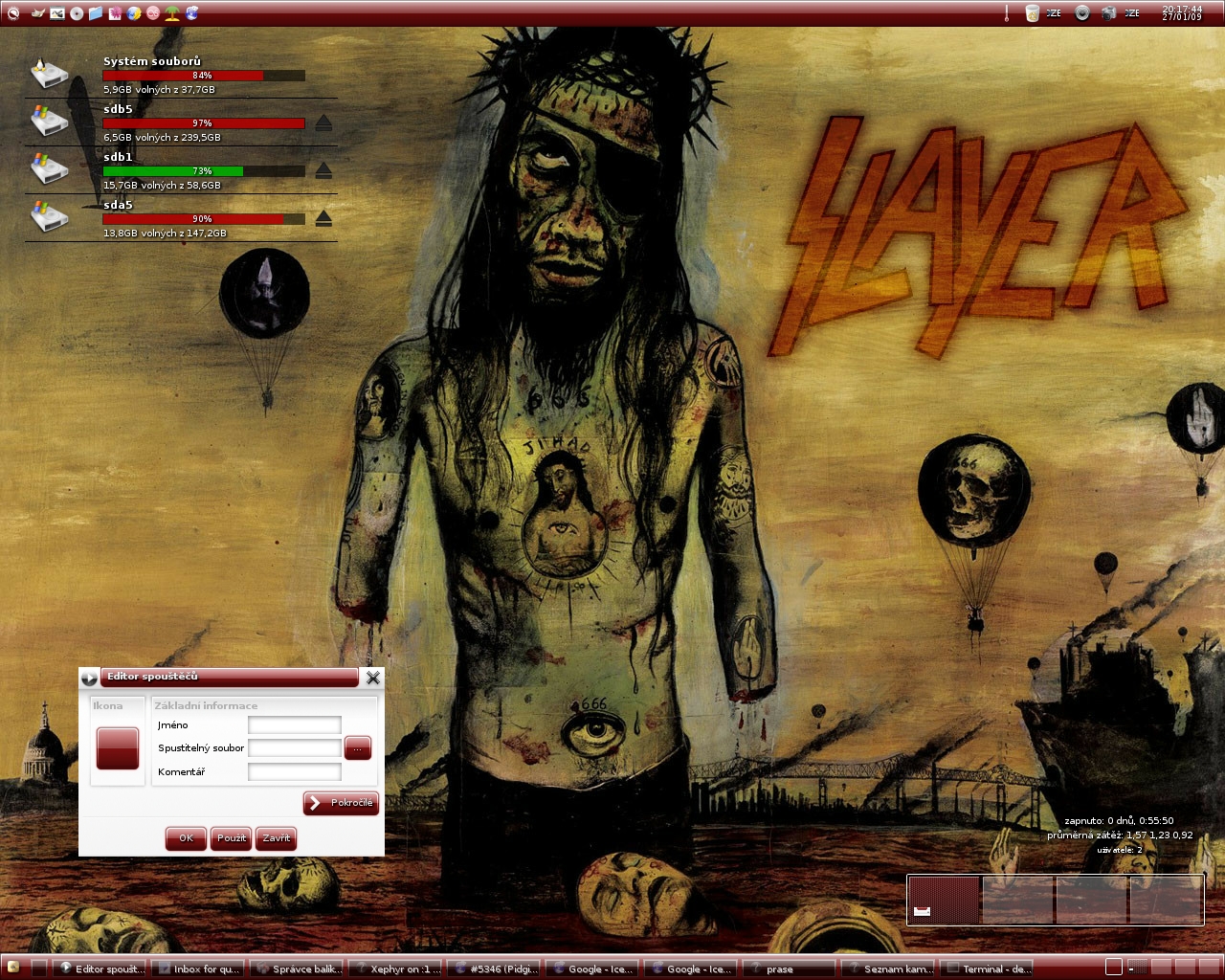
Task: Switch to the third workspace in pager
Action: pos(1092,900)
